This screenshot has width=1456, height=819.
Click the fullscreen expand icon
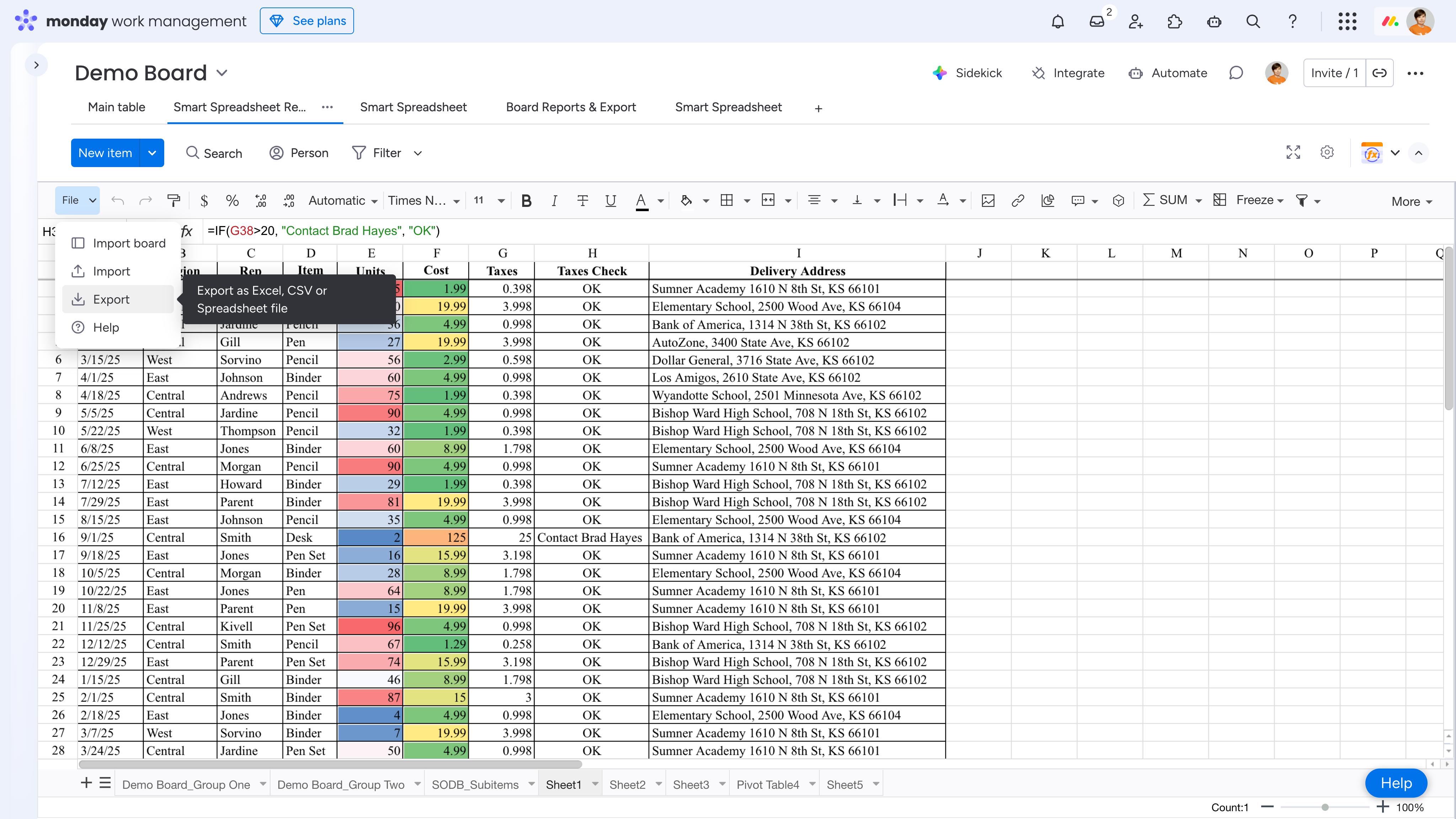click(x=1293, y=152)
